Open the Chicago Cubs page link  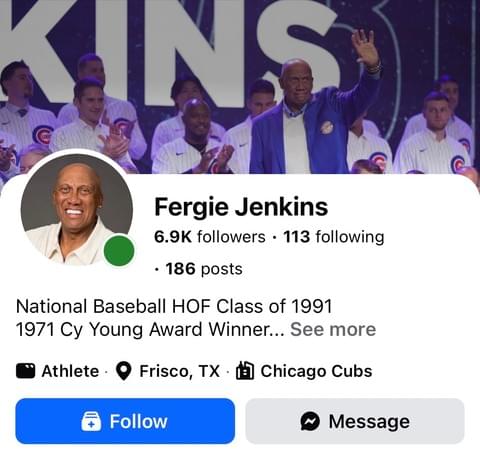[316, 371]
